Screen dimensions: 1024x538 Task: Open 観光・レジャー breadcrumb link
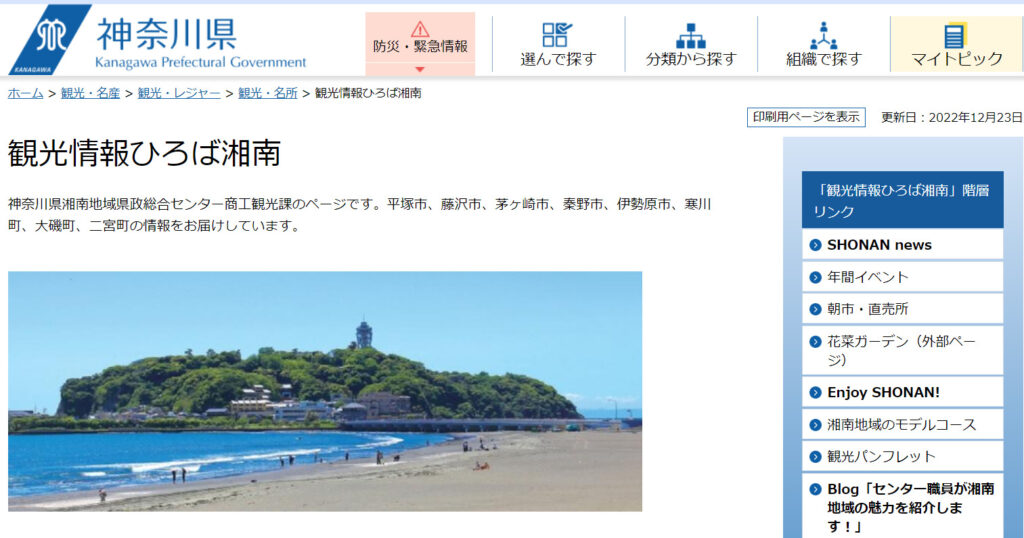[179, 93]
